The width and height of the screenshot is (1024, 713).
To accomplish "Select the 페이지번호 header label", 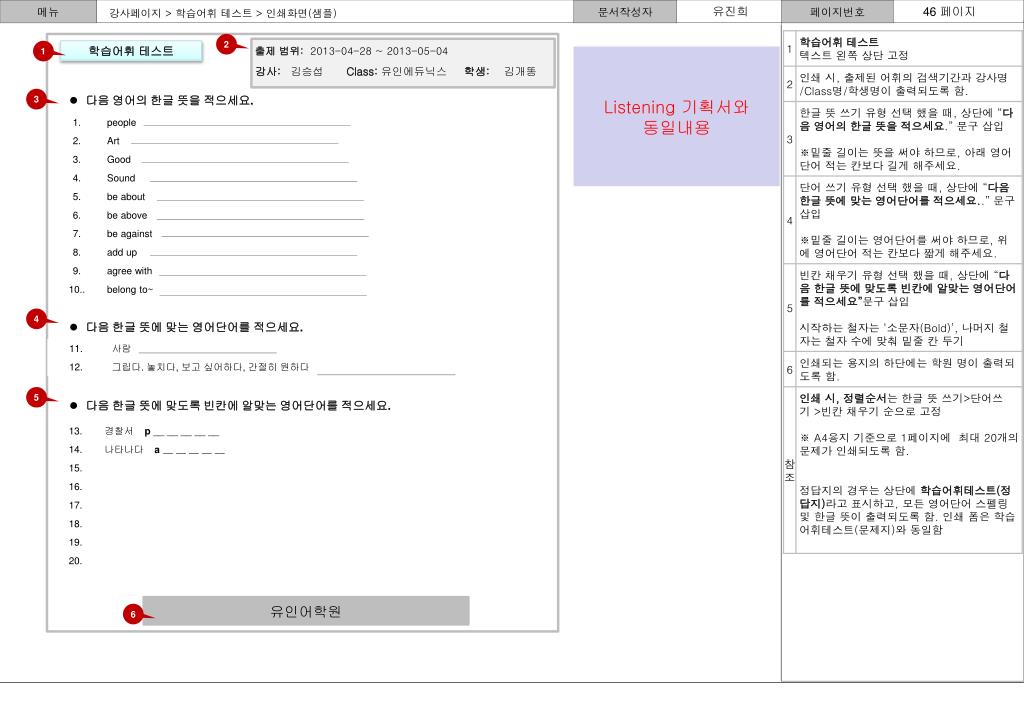I will (837, 12).
